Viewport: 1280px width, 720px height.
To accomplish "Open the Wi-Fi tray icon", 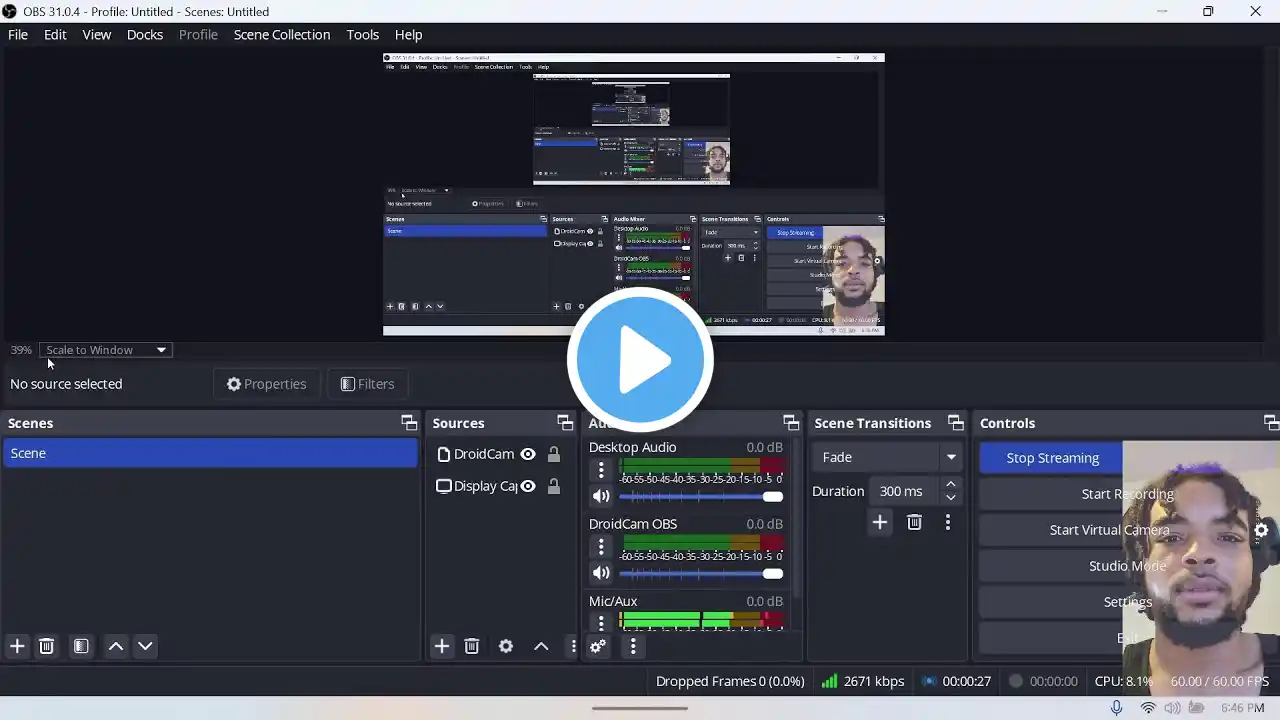I will point(1148,708).
